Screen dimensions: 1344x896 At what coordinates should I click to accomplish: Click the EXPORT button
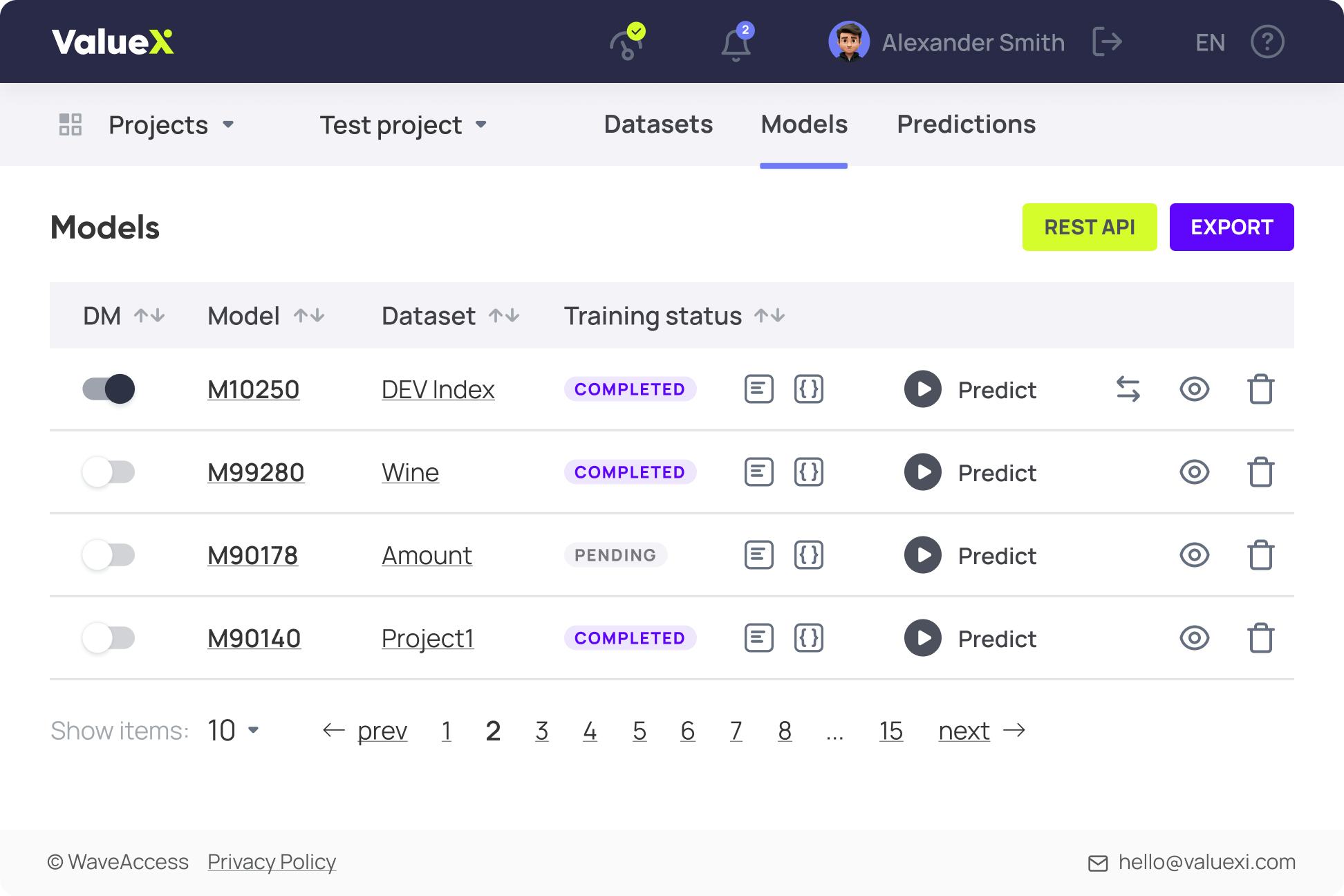(x=1231, y=227)
